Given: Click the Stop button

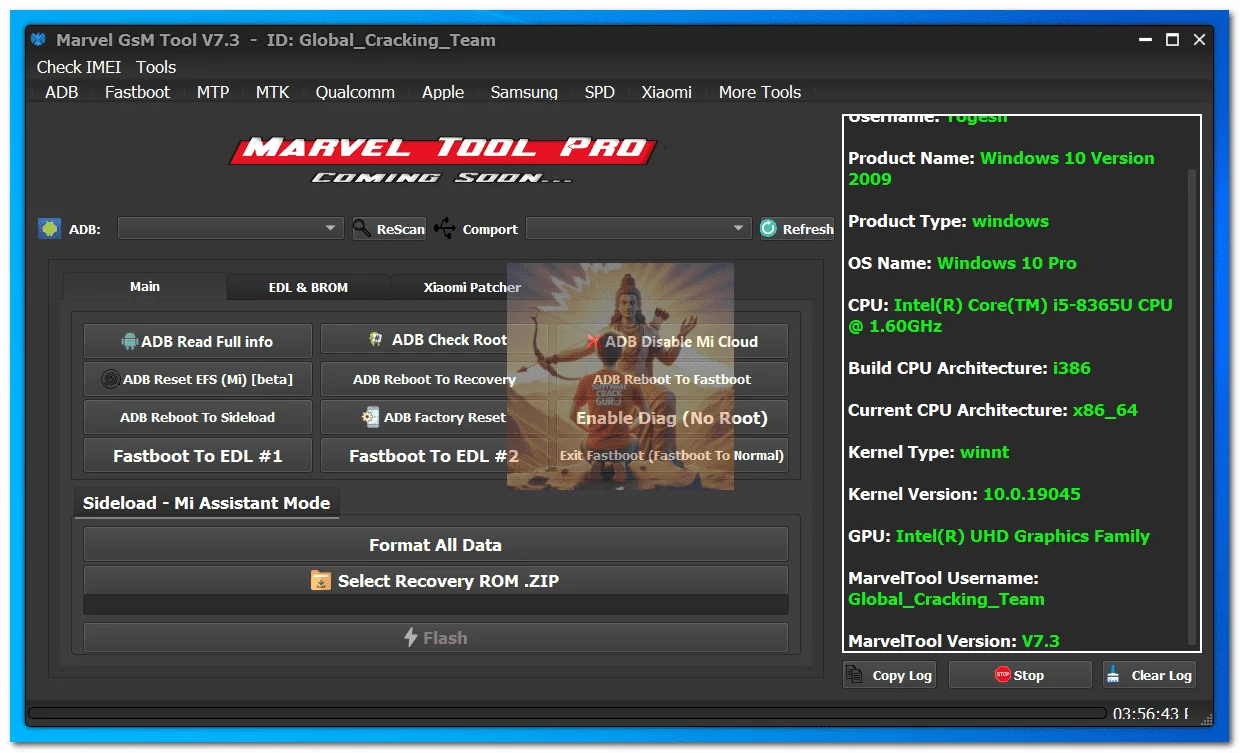Looking at the screenshot, I should coord(1020,675).
